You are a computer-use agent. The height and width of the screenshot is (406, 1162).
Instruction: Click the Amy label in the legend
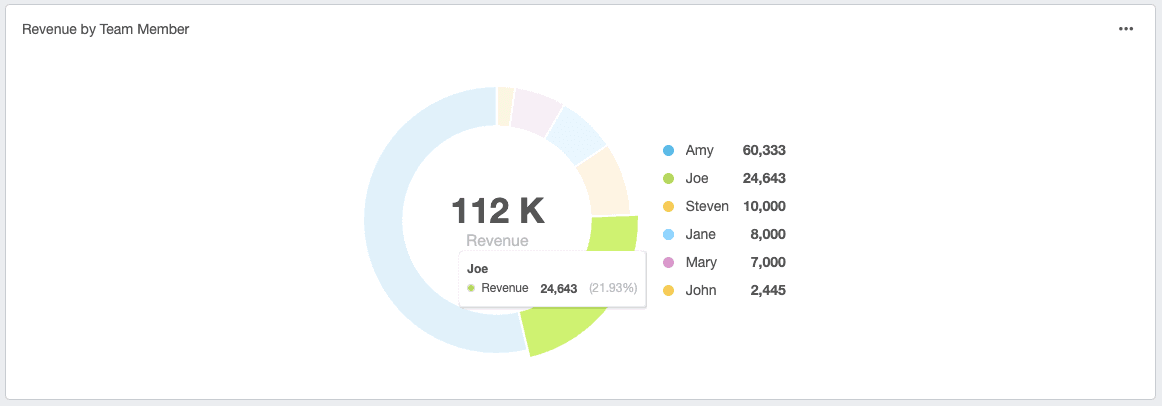pos(699,151)
